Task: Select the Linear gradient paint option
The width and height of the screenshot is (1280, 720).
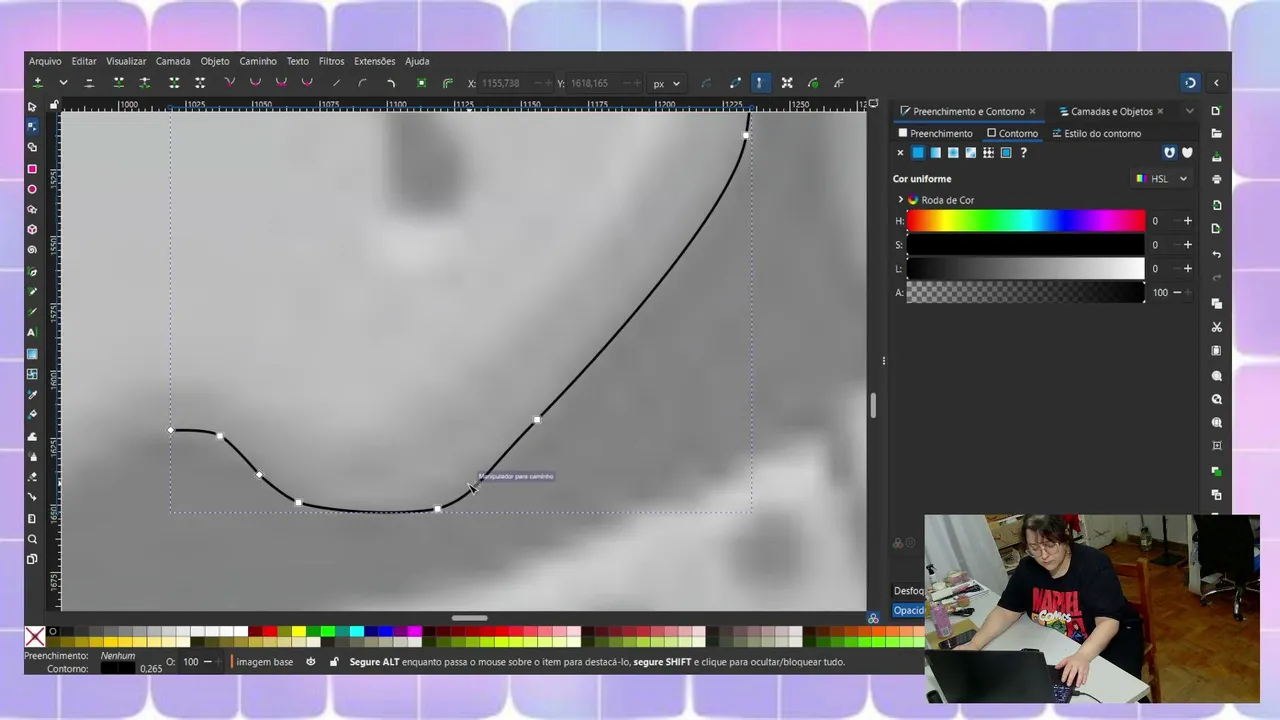Action: tap(935, 153)
